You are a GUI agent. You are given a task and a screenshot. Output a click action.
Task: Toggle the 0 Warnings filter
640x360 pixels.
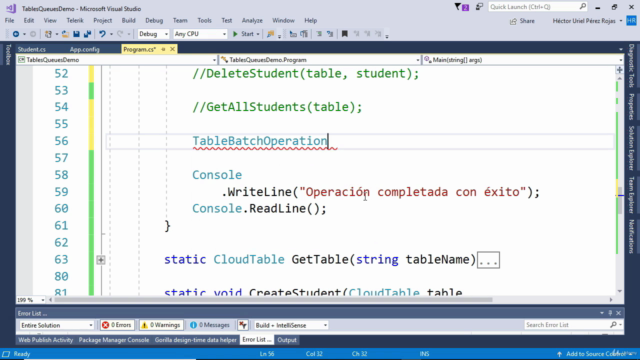click(161, 325)
